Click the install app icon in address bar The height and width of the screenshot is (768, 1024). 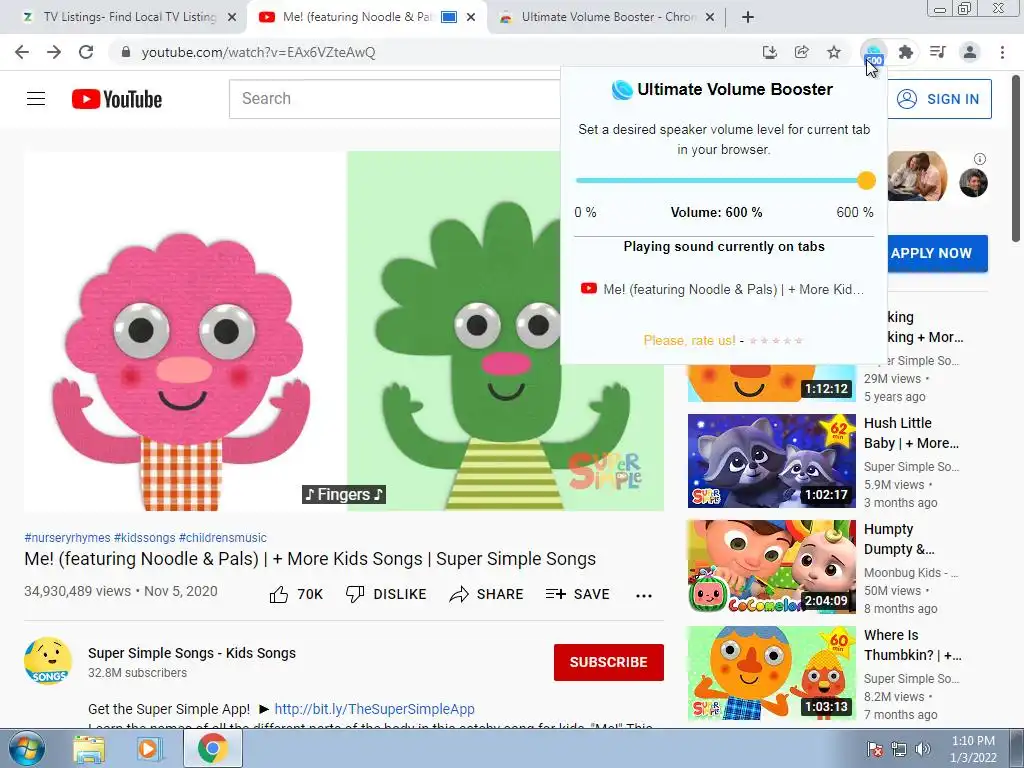pos(770,52)
